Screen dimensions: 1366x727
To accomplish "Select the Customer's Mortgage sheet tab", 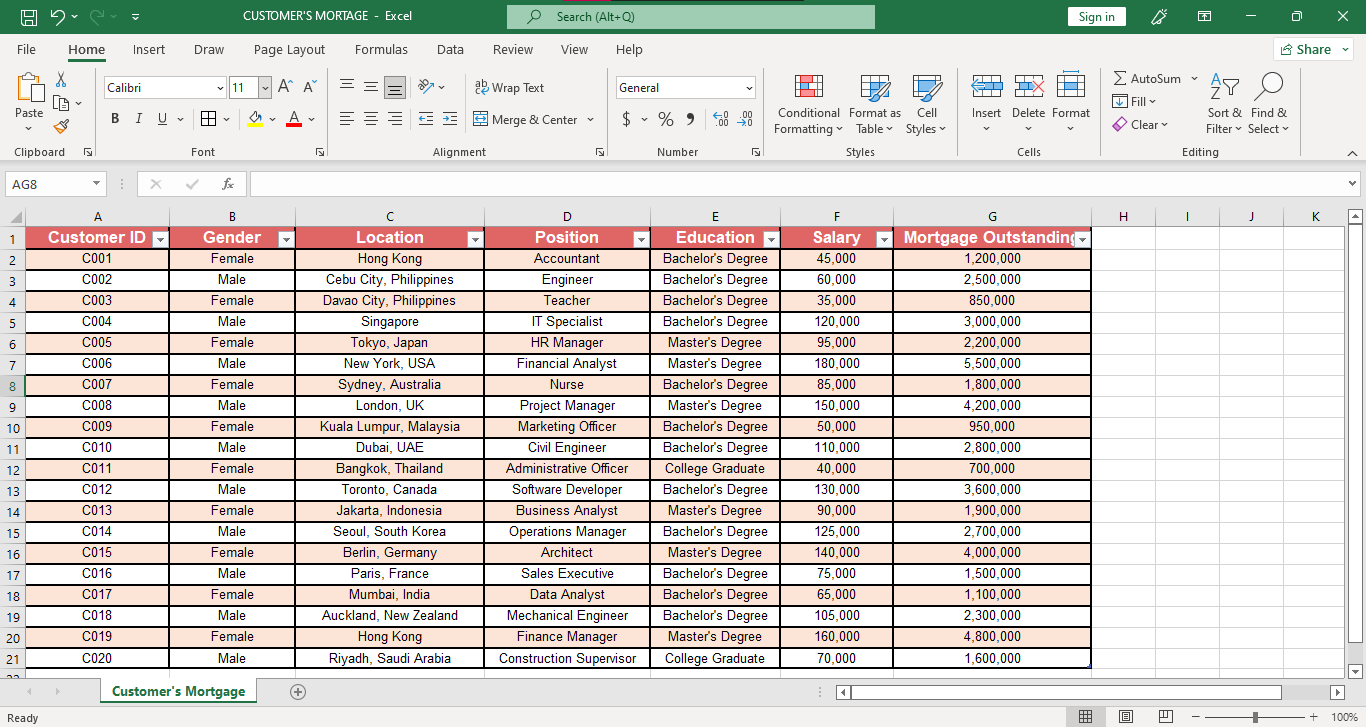I will 179,691.
